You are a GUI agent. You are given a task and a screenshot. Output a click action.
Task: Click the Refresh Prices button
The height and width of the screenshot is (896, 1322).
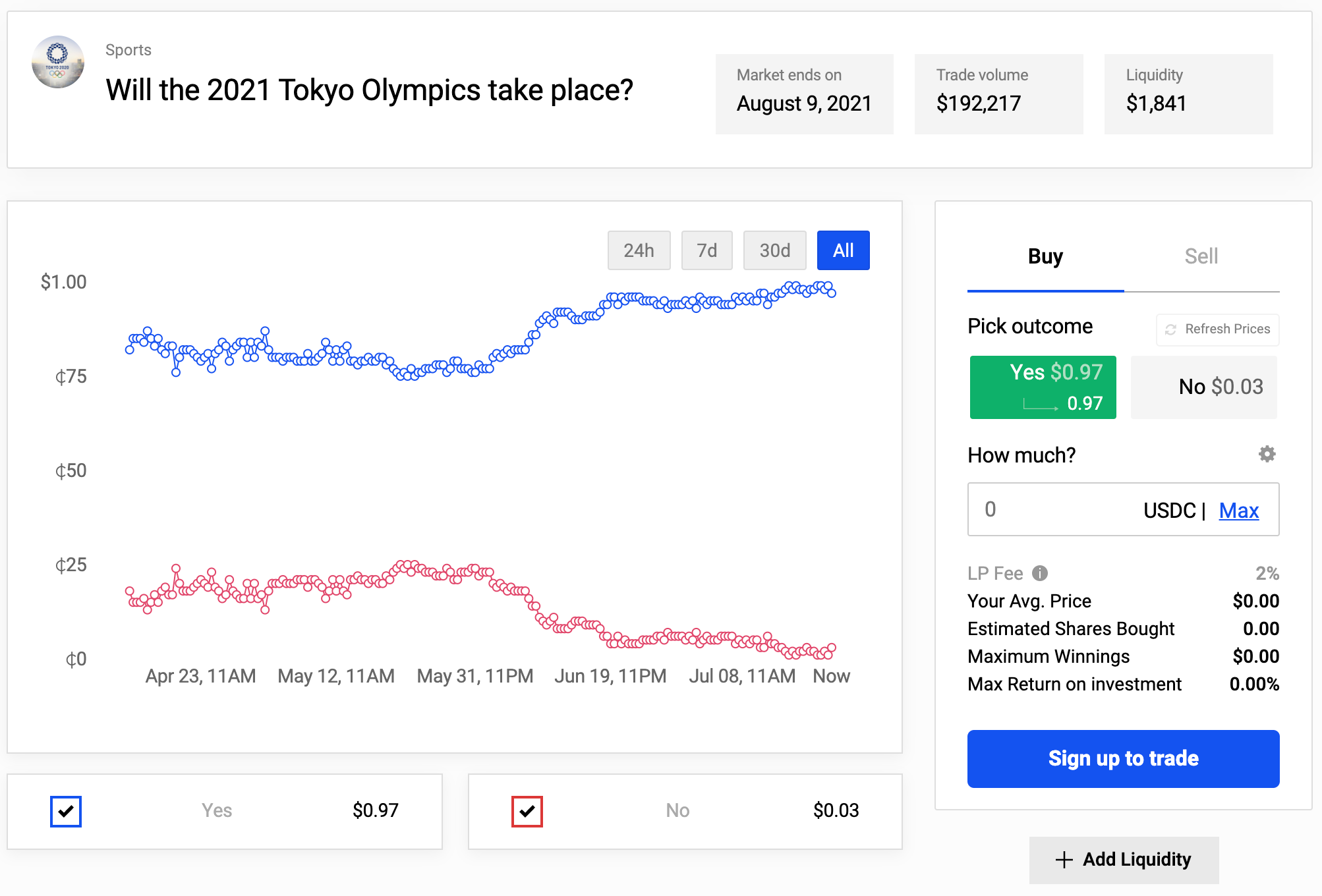coord(1217,329)
